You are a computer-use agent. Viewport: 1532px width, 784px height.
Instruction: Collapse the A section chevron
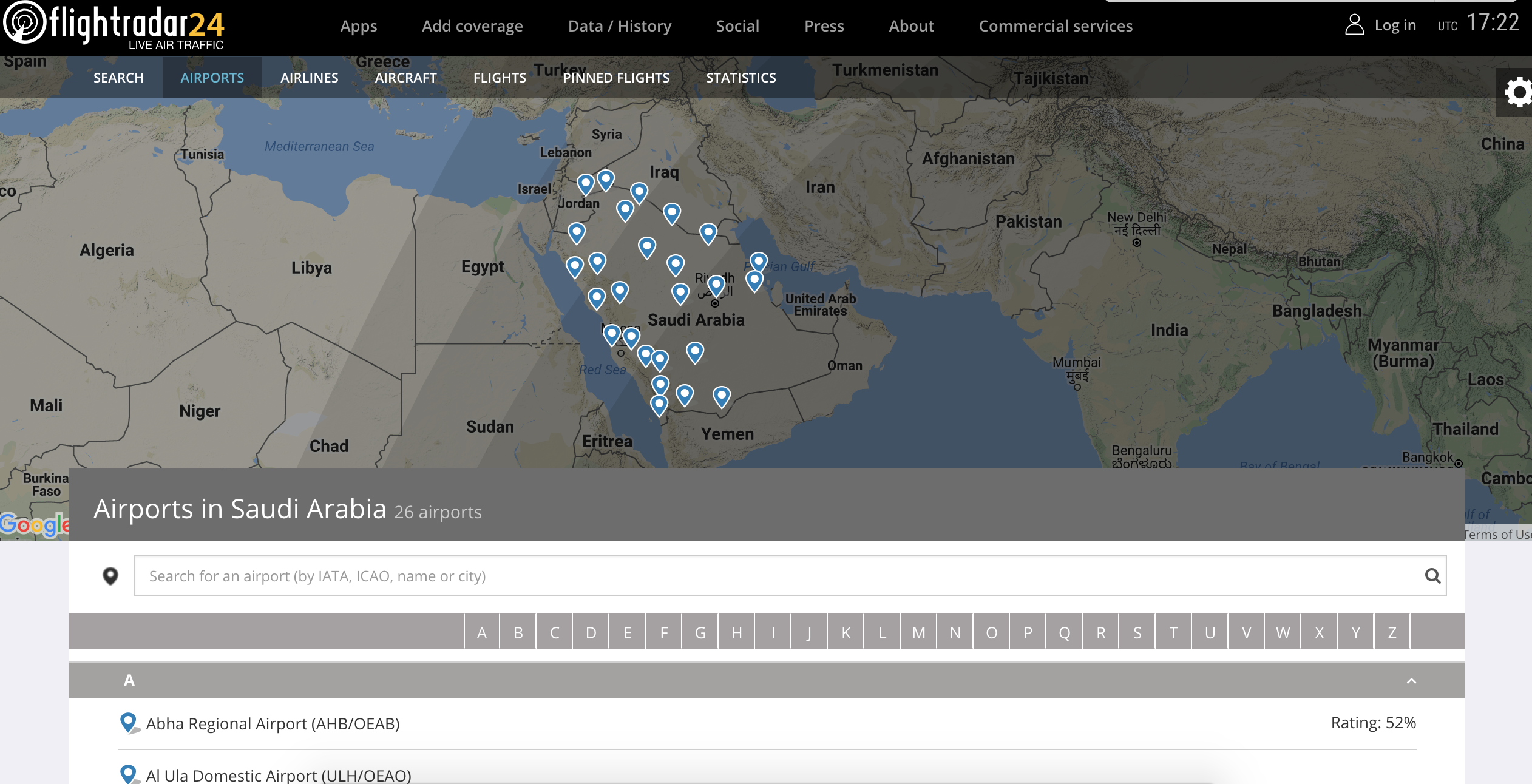coord(1411,681)
